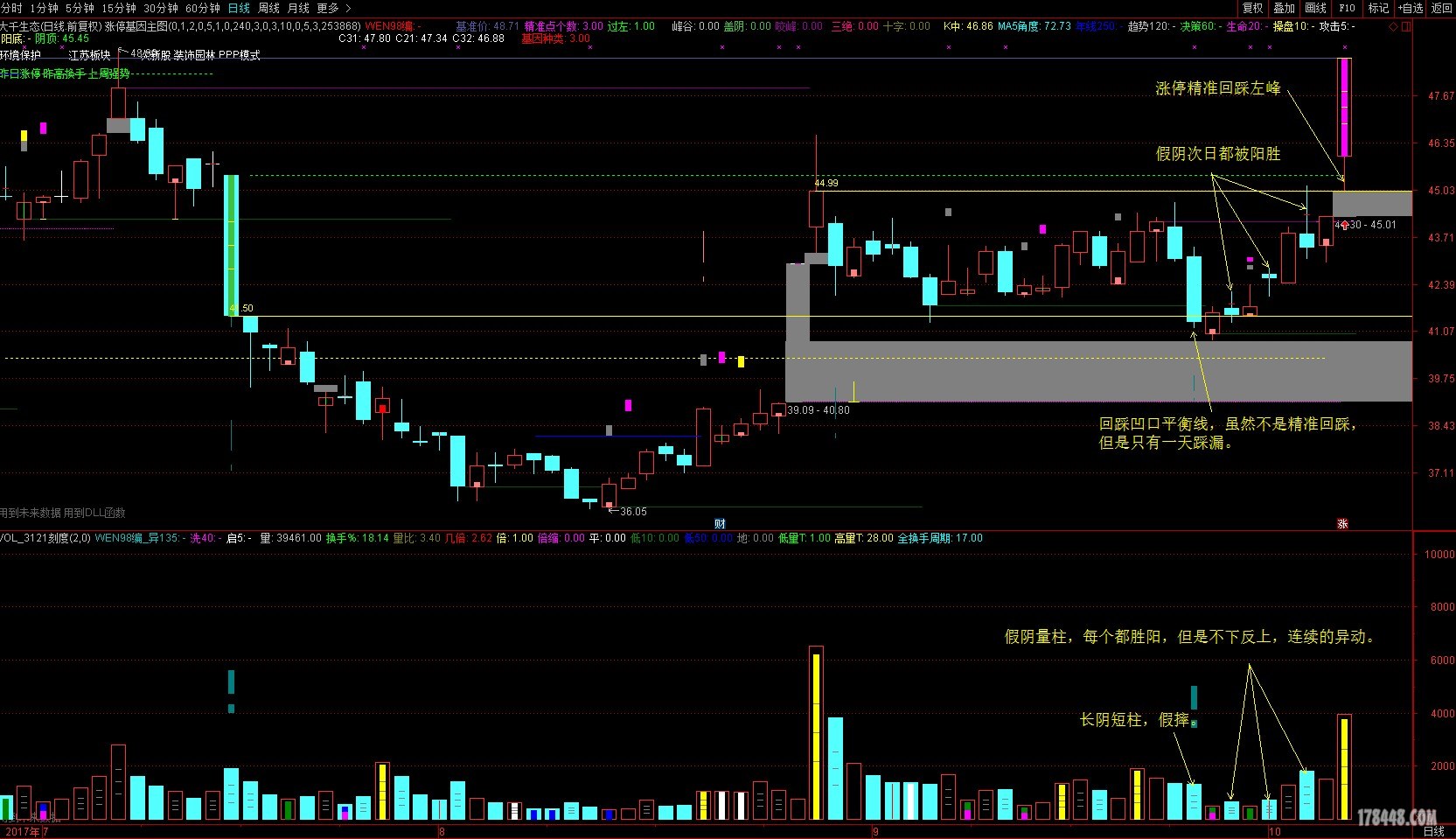
Task: Click the 涨停精准回踩左峰 annotation text
Action: click(x=1218, y=87)
